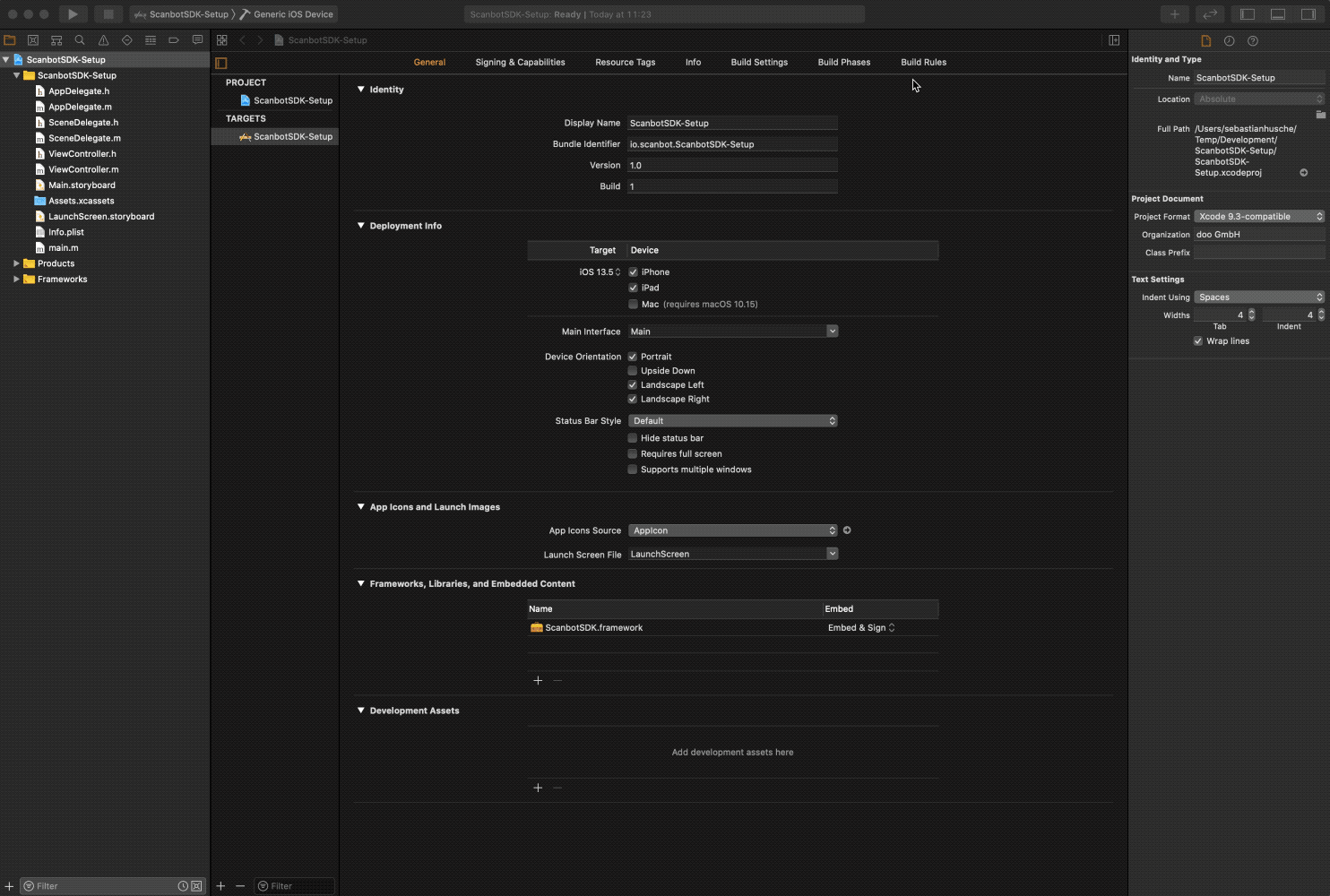Enable the Mac deployment target checkbox
This screenshot has height=896, width=1330.
click(633, 304)
